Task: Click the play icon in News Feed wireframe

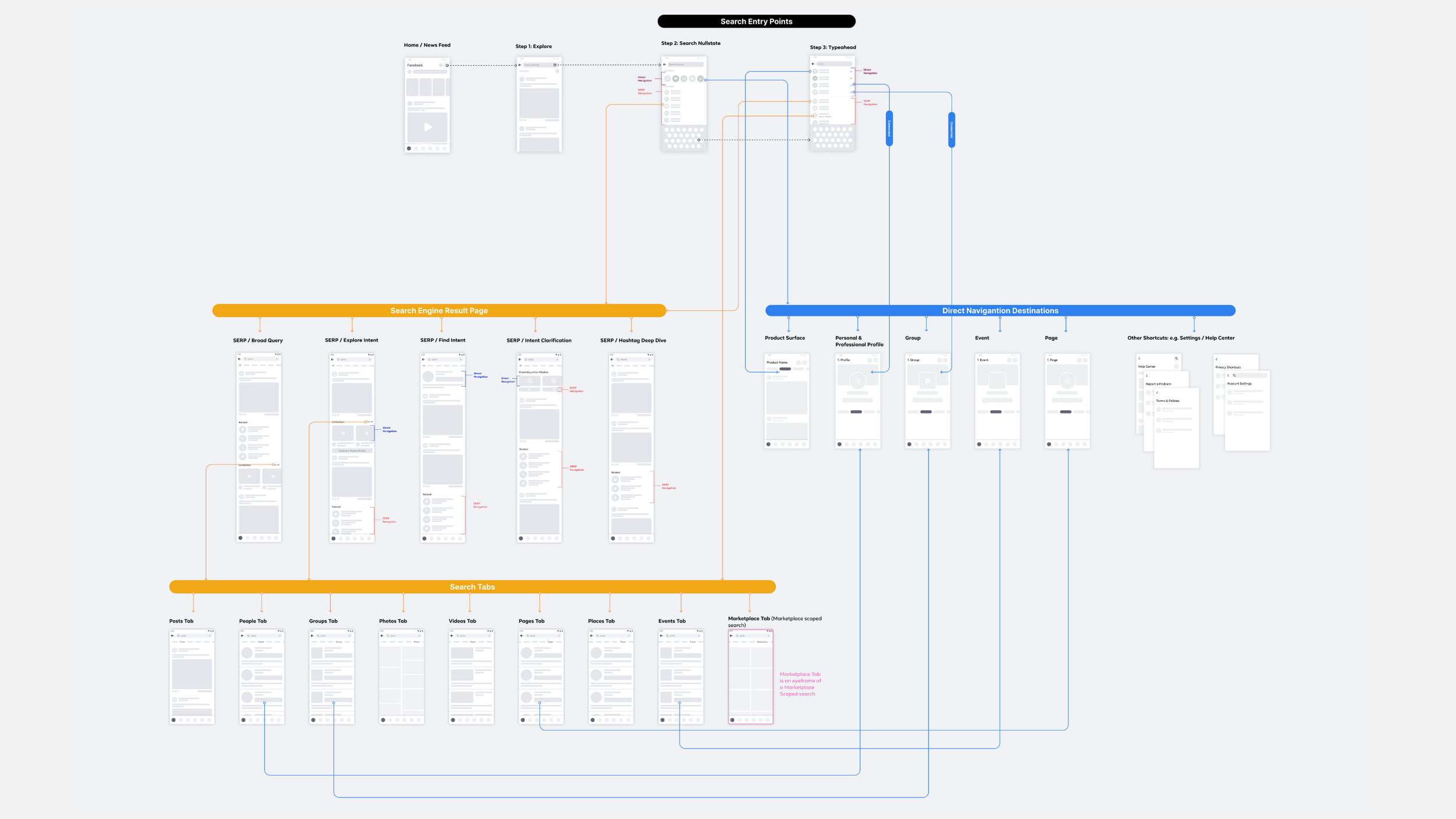Action: (427, 127)
